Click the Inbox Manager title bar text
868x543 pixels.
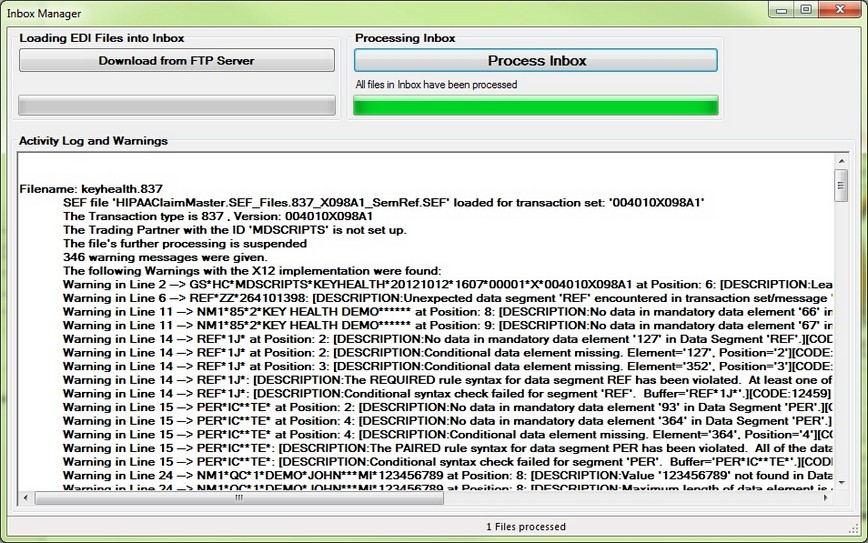tap(45, 13)
